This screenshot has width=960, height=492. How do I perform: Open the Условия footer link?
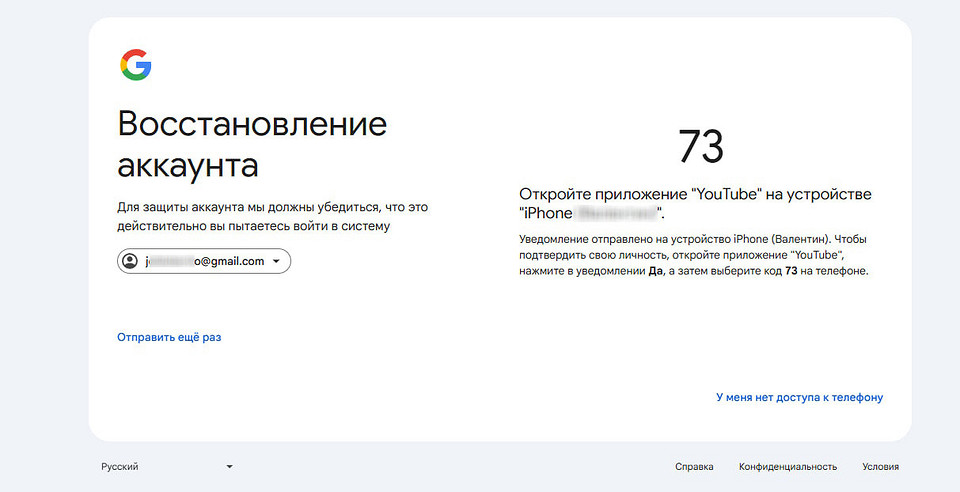click(880, 466)
